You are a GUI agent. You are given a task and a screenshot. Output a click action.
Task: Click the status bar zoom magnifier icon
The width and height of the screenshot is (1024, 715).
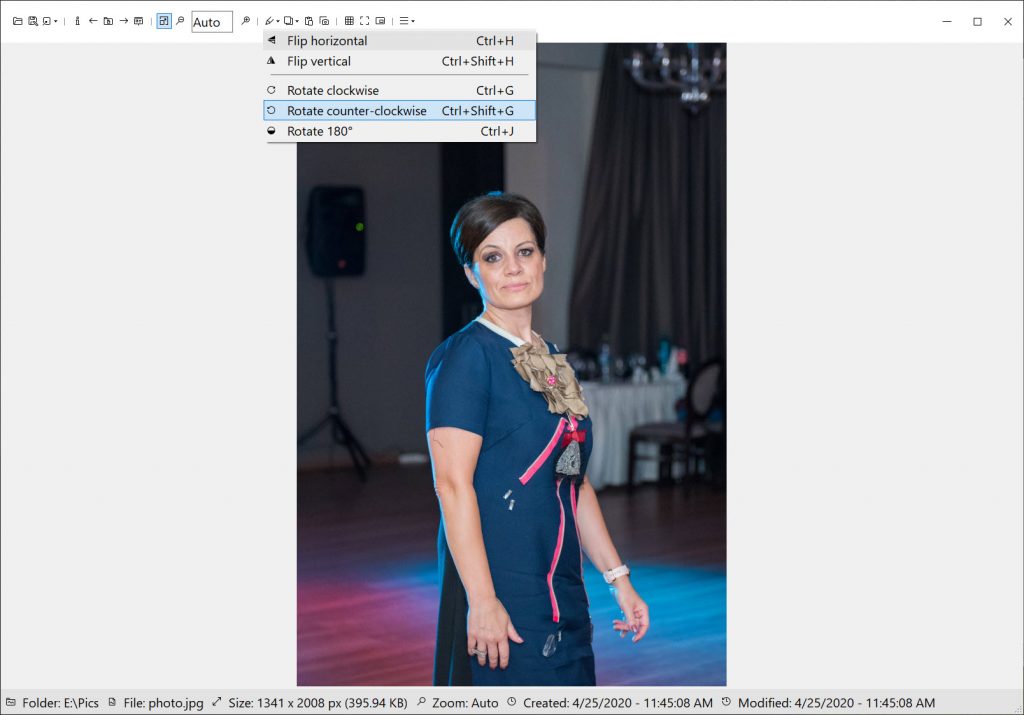pos(421,703)
